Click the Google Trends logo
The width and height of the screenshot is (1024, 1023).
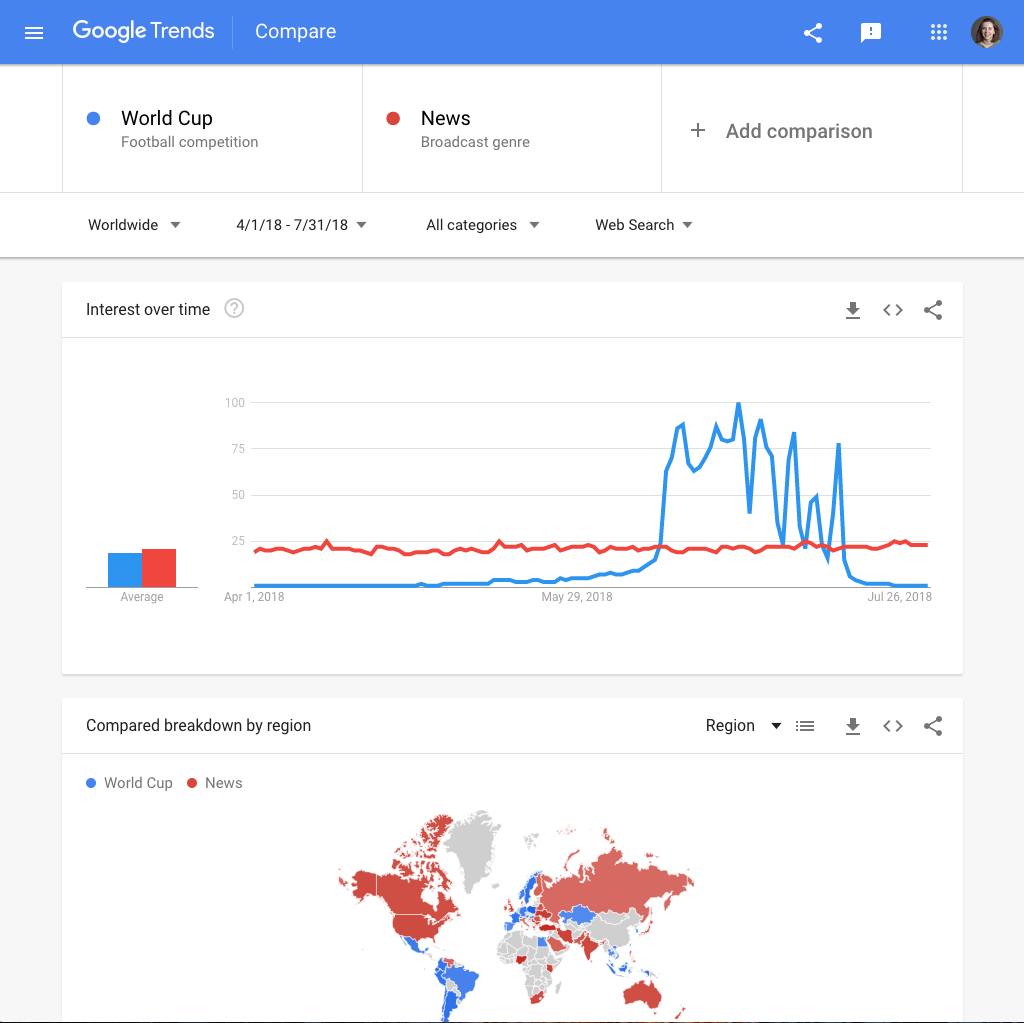point(144,31)
